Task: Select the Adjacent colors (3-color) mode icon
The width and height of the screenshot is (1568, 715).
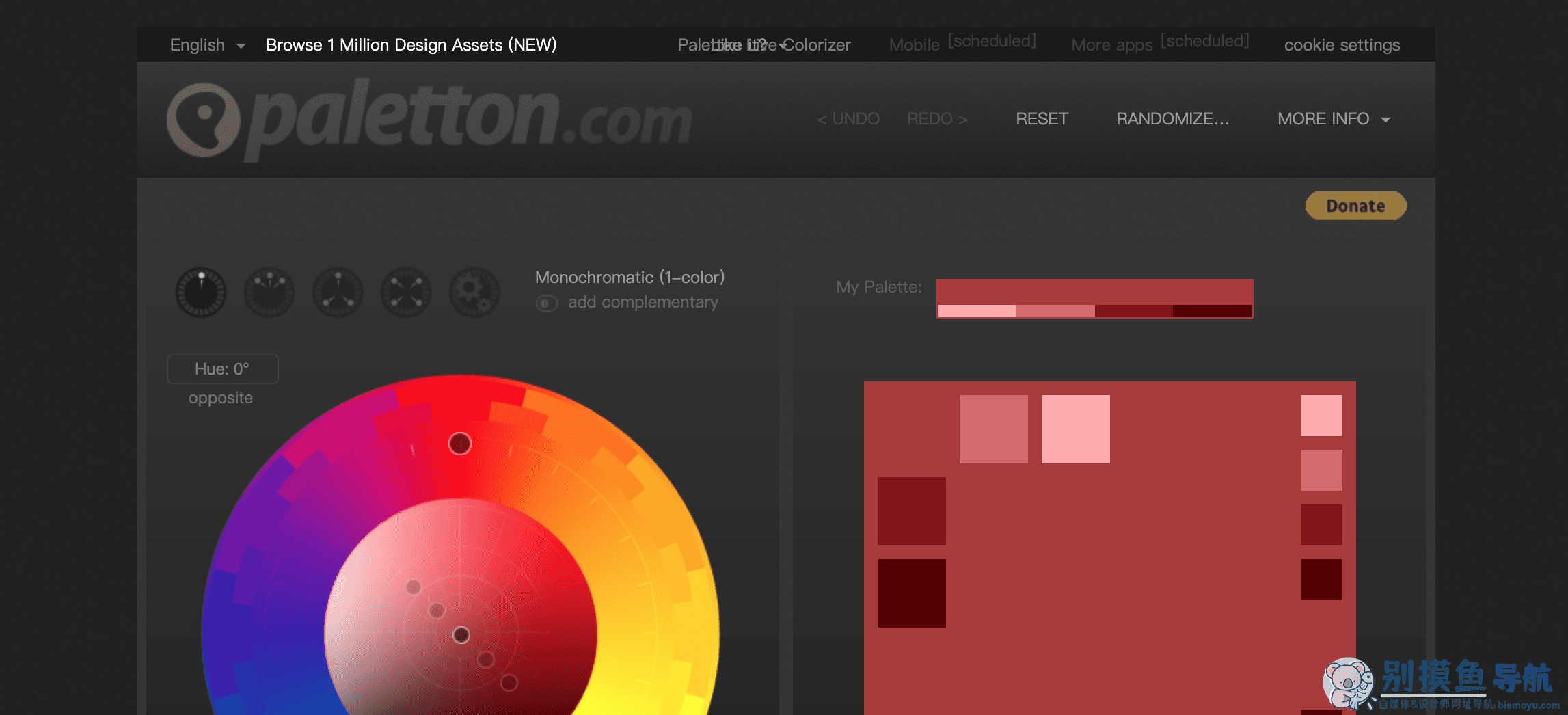Action: [269, 292]
